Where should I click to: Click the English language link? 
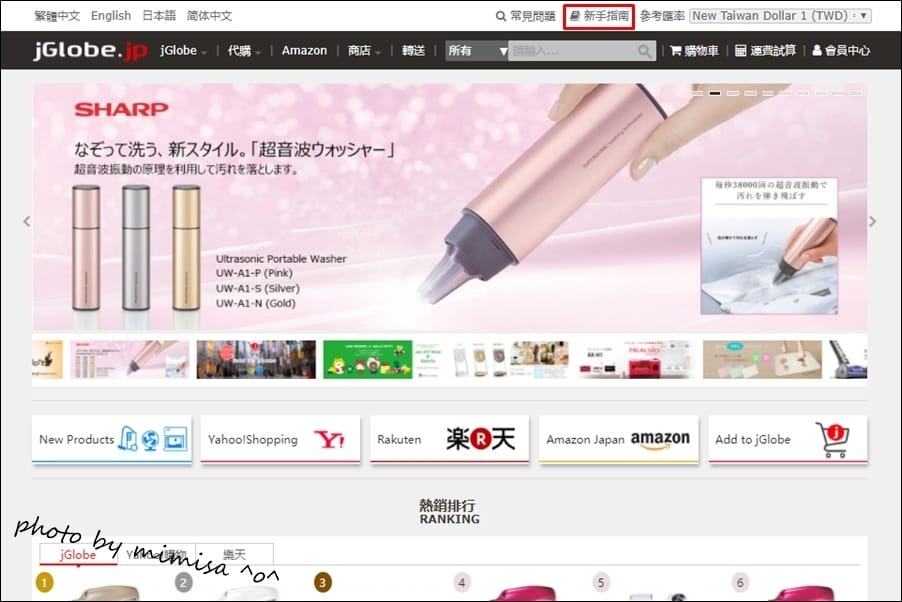pos(110,15)
